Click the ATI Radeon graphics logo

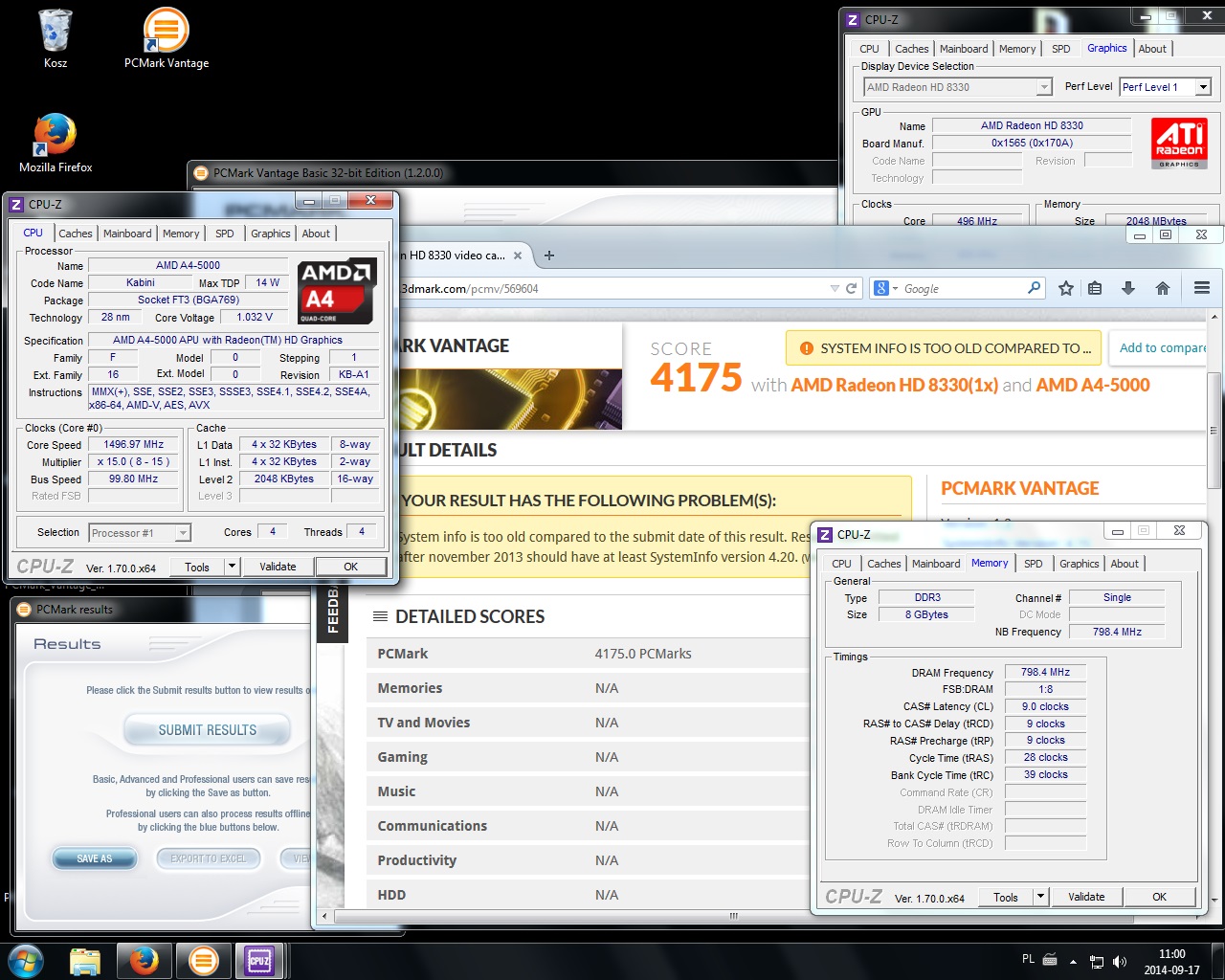pos(1179,144)
